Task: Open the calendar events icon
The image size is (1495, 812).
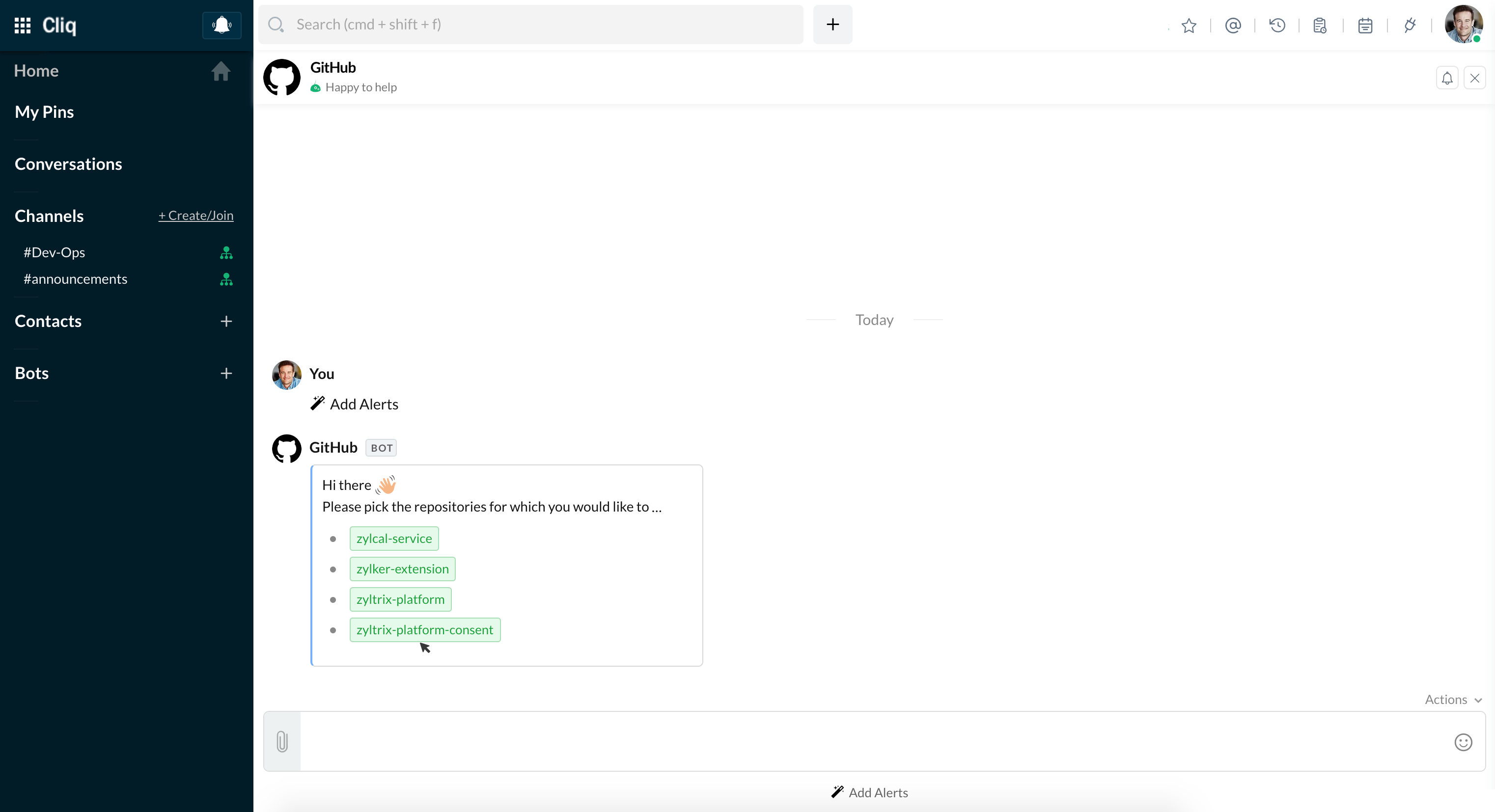Action: click(1365, 26)
